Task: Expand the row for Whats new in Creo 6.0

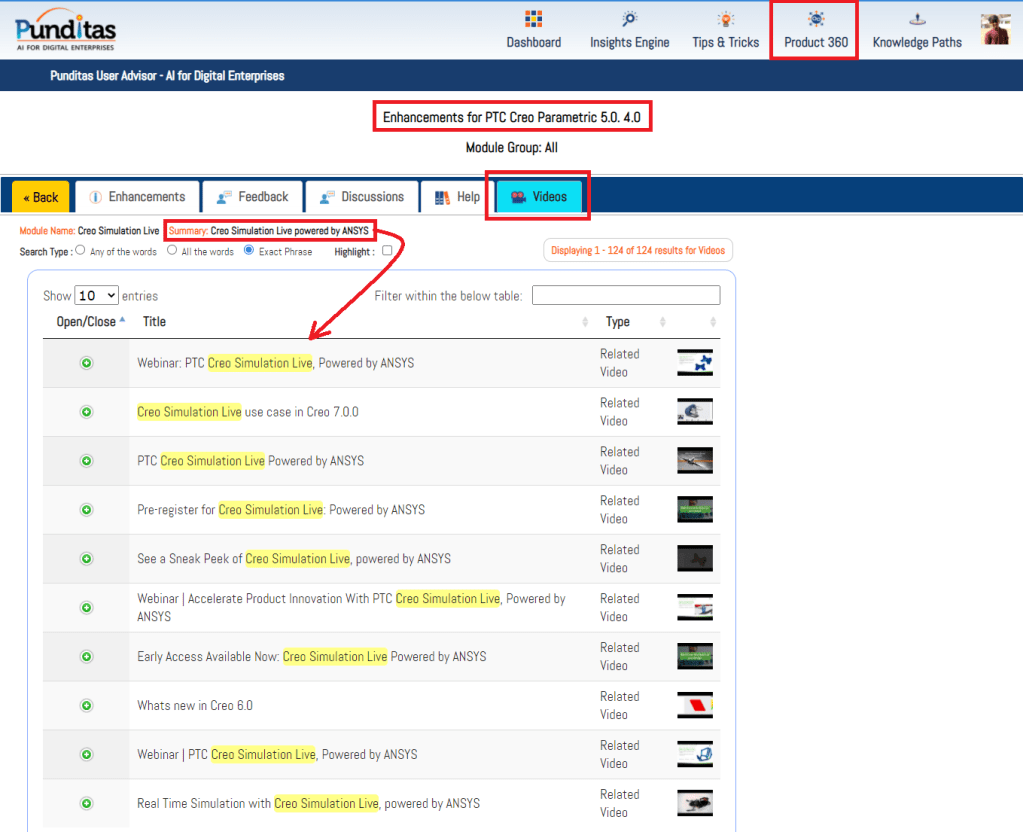Action: click(86, 706)
